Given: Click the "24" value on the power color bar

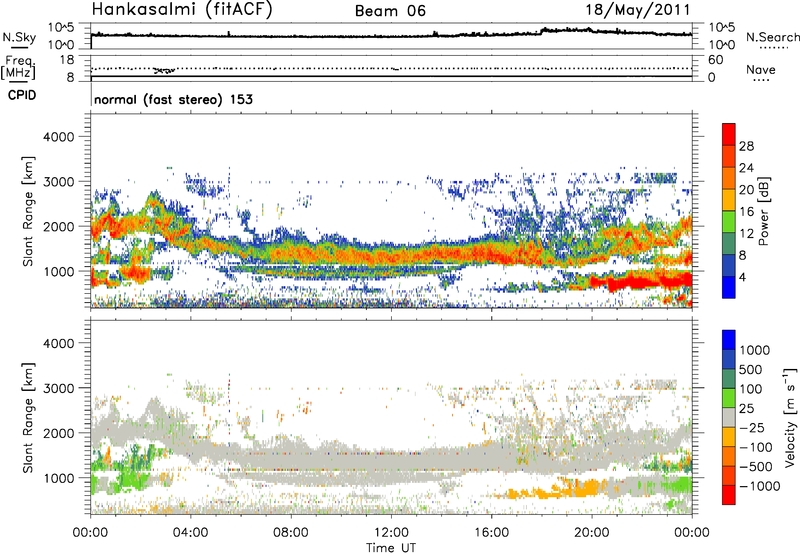Looking at the screenshot, I should click(x=746, y=168).
